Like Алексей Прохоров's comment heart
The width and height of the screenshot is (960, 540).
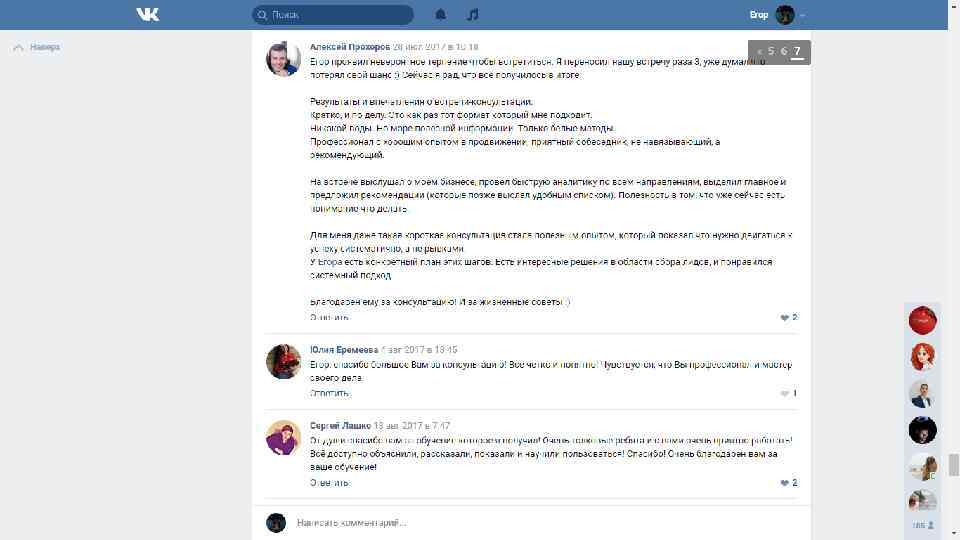point(784,317)
